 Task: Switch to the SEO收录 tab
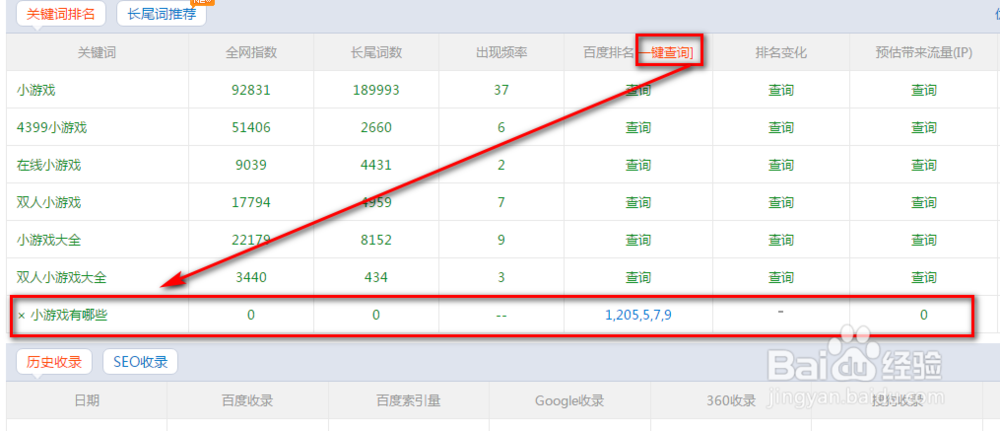[x=140, y=362]
